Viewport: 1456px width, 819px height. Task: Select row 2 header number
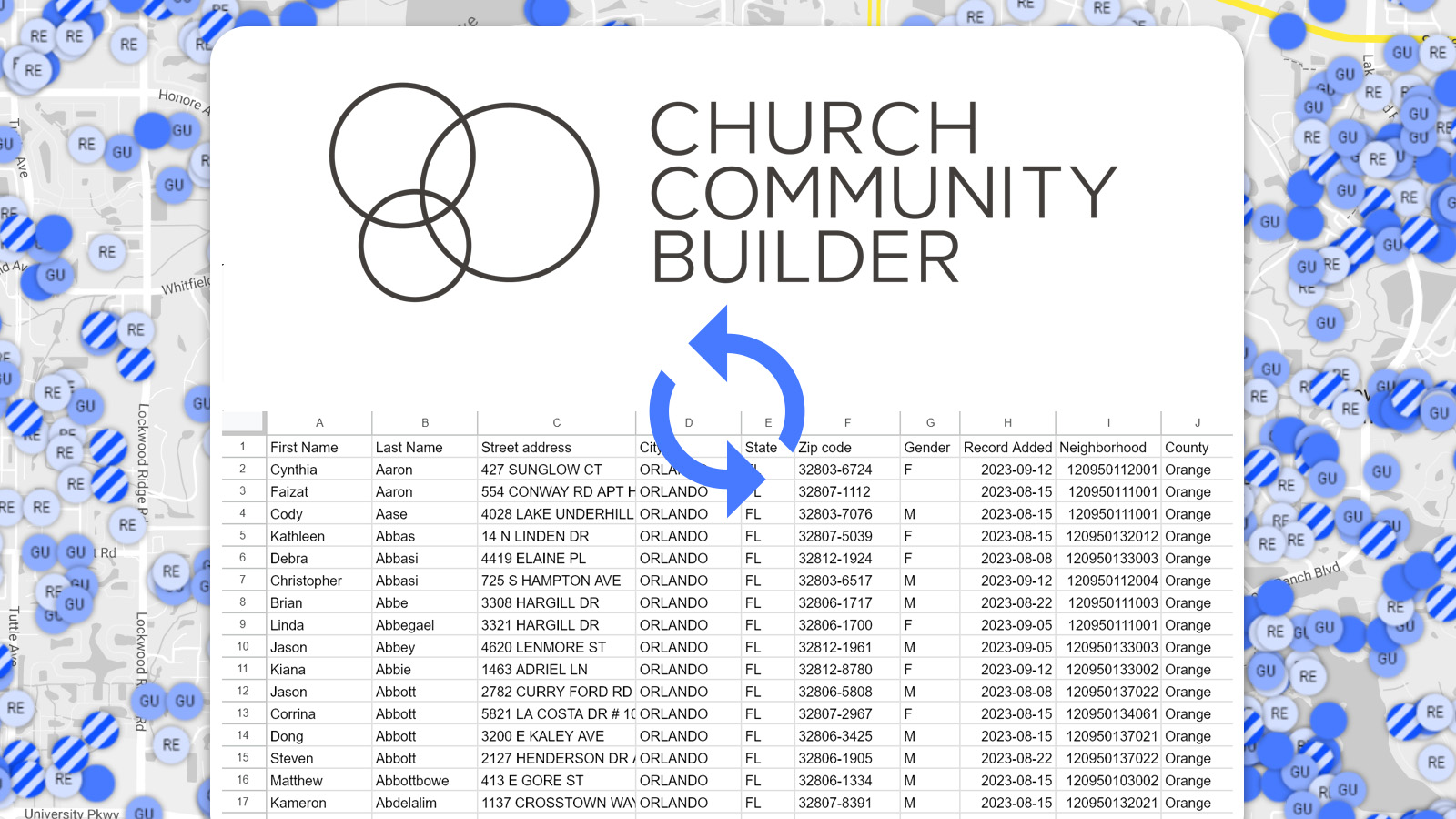pyautogui.click(x=243, y=470)
